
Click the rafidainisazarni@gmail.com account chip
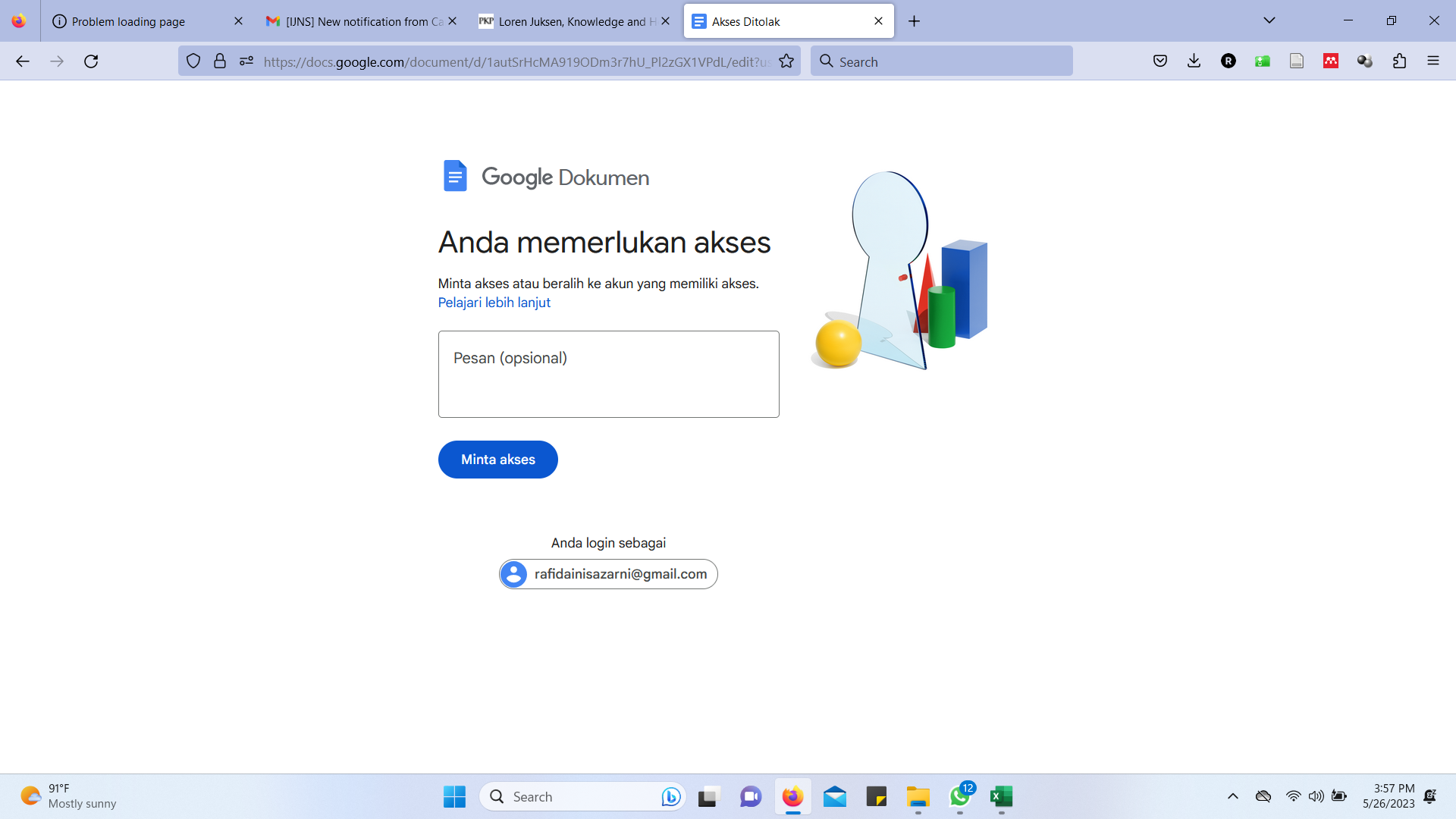(x=608, y=574)
